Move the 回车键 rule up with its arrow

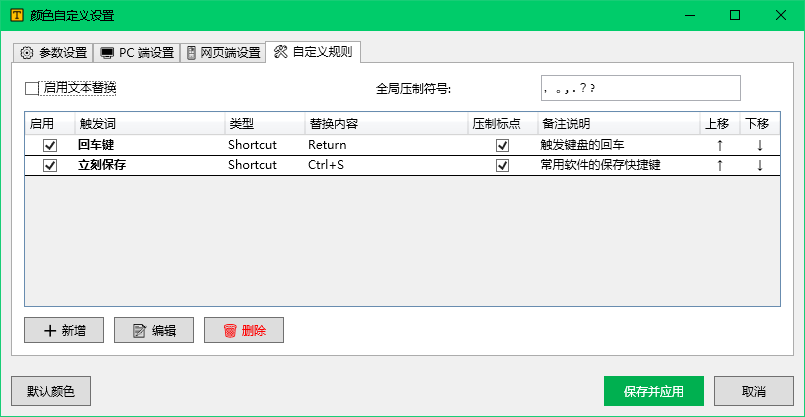click(x=719, y=145)
